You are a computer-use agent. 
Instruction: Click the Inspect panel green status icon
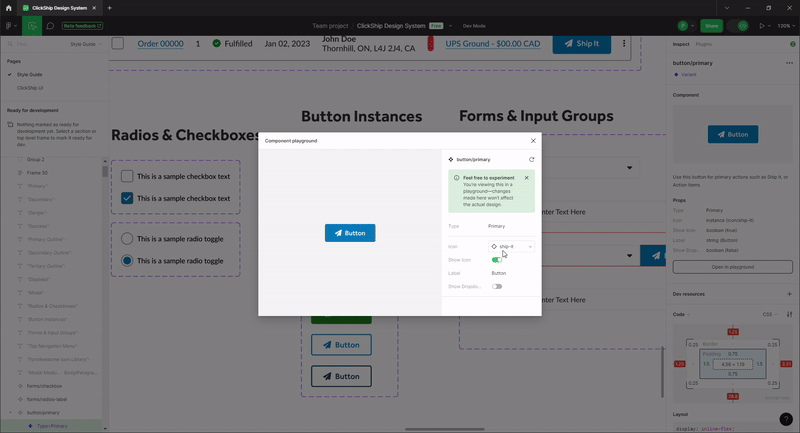792,44
